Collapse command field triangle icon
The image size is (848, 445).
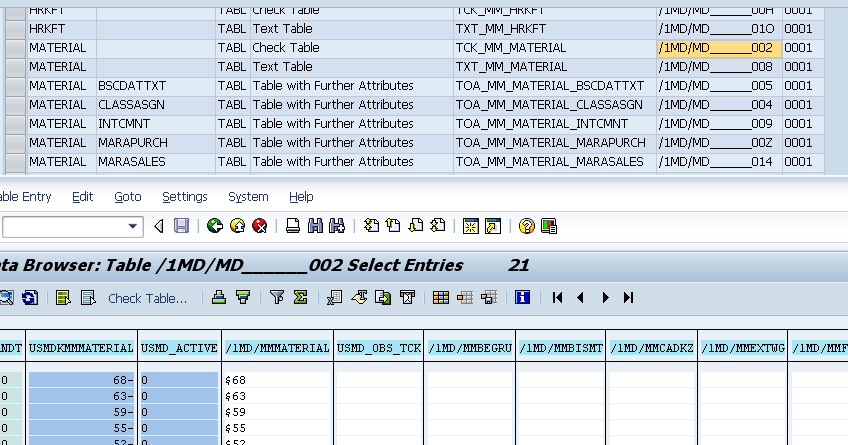[x=158, y=226]
